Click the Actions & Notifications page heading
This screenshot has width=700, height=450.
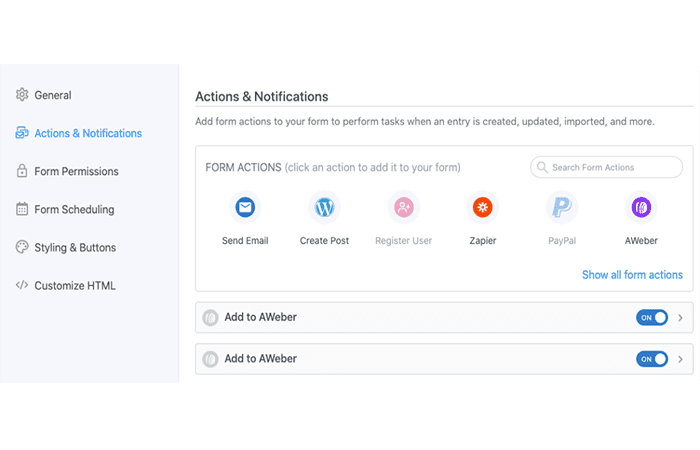[x=262, y=96]
